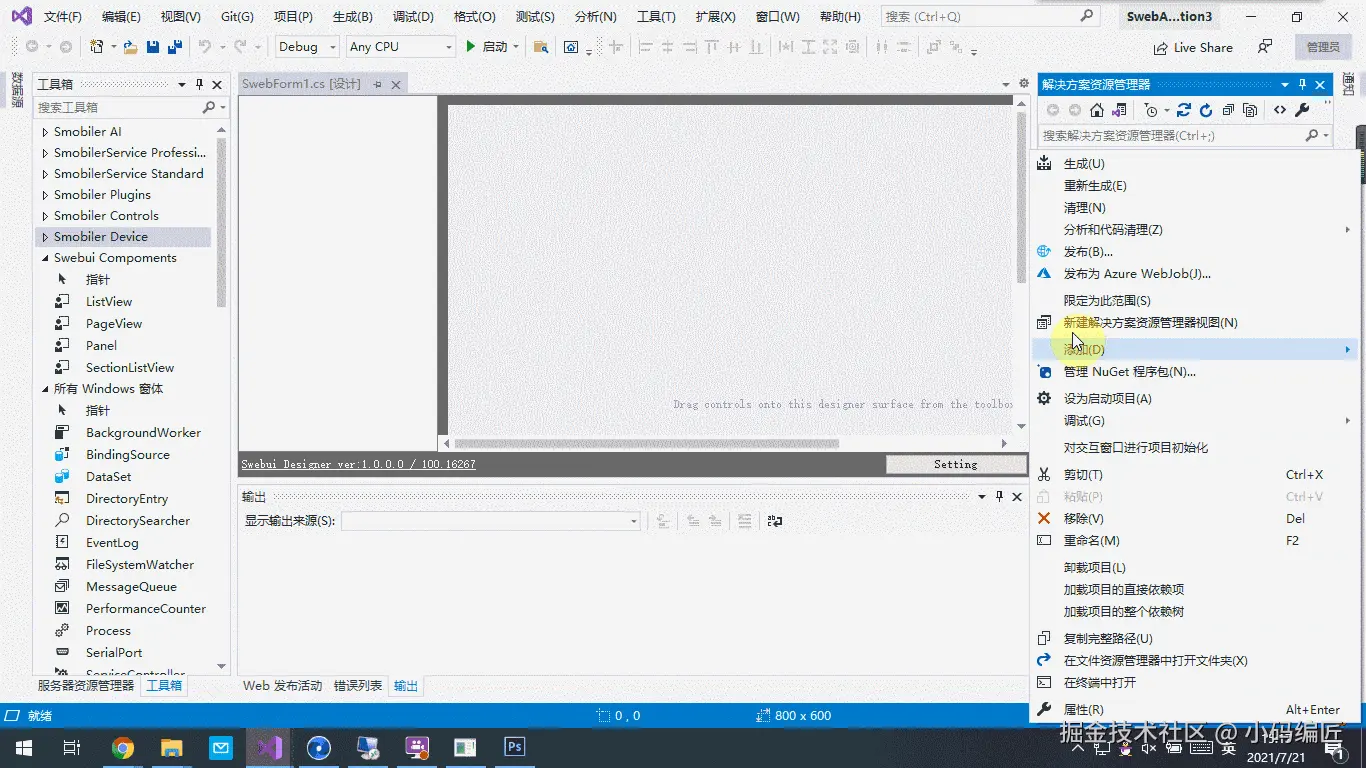Click the Swebui Designer version link
Image resolution: width=1366 pixels, height=768 pixels.
click(x=358, y=465)
